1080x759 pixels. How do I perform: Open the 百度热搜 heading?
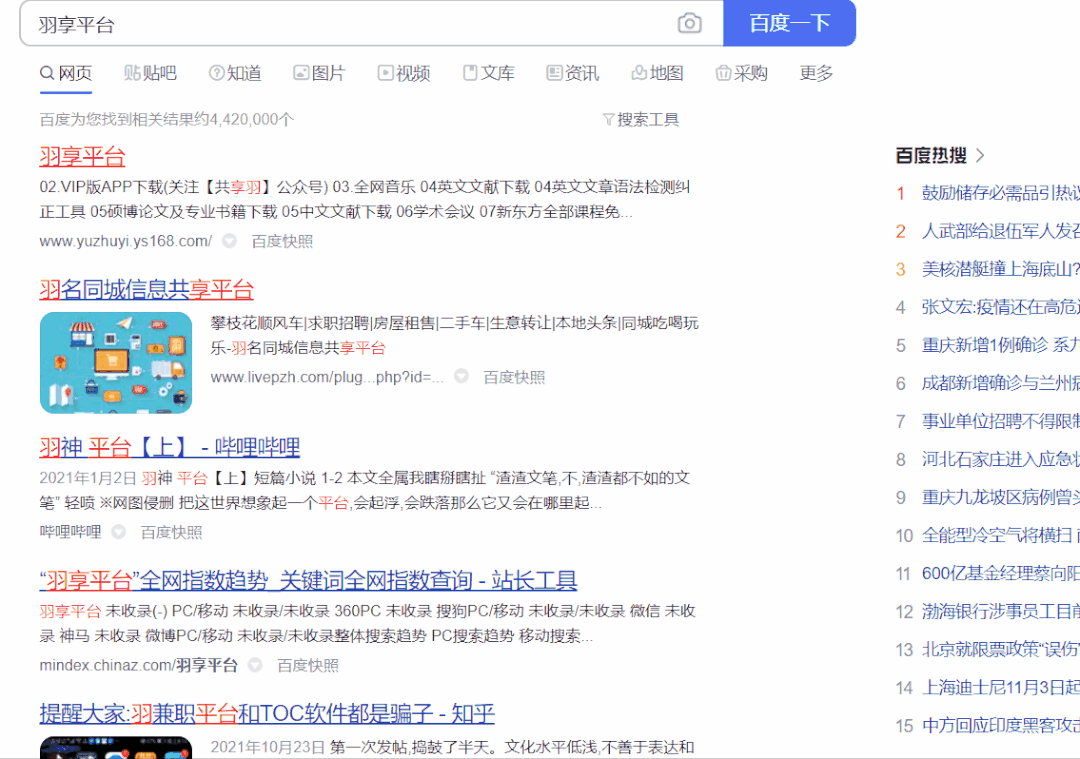[931, 155]
